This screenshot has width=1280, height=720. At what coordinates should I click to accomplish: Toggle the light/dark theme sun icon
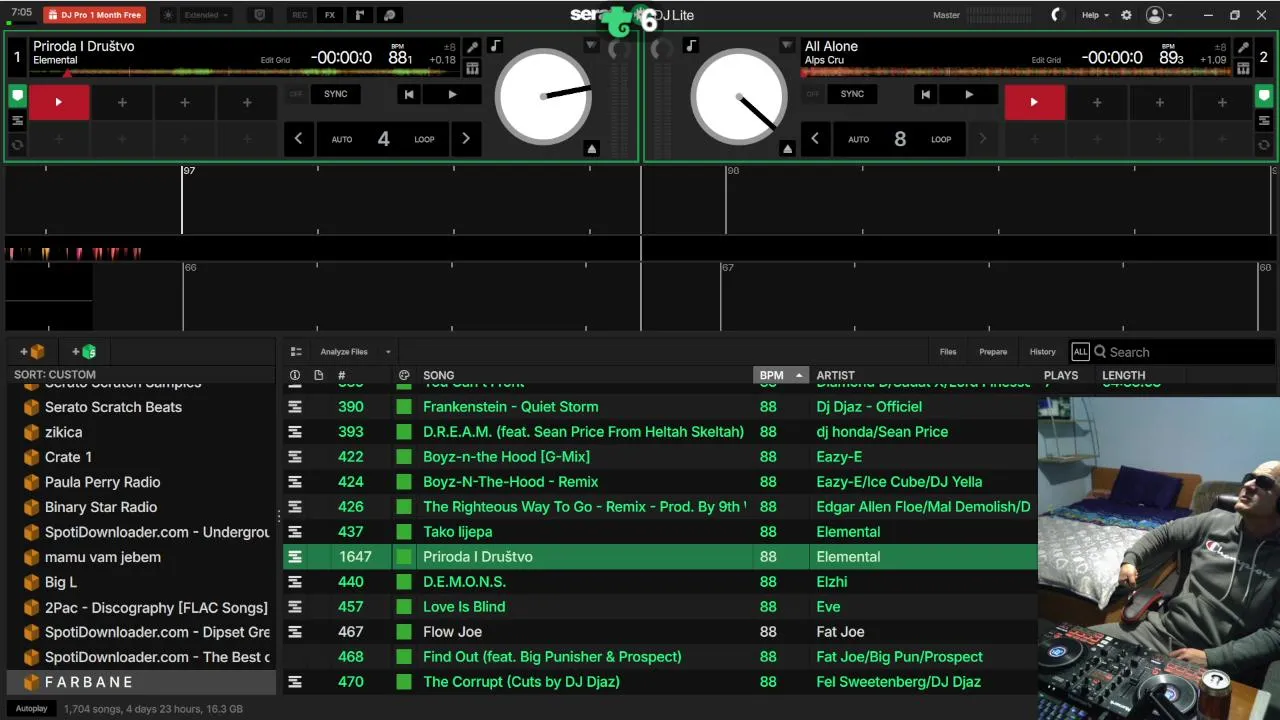coord(167,15)
